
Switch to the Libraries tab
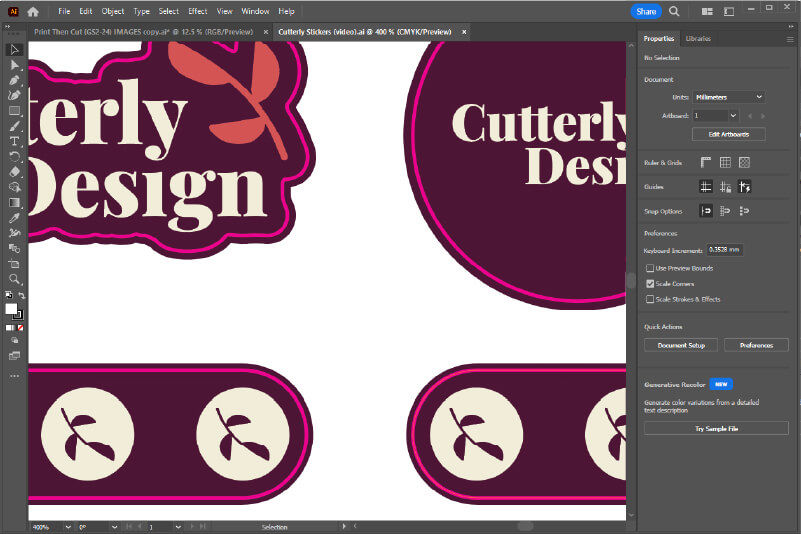tap(698, 38)
